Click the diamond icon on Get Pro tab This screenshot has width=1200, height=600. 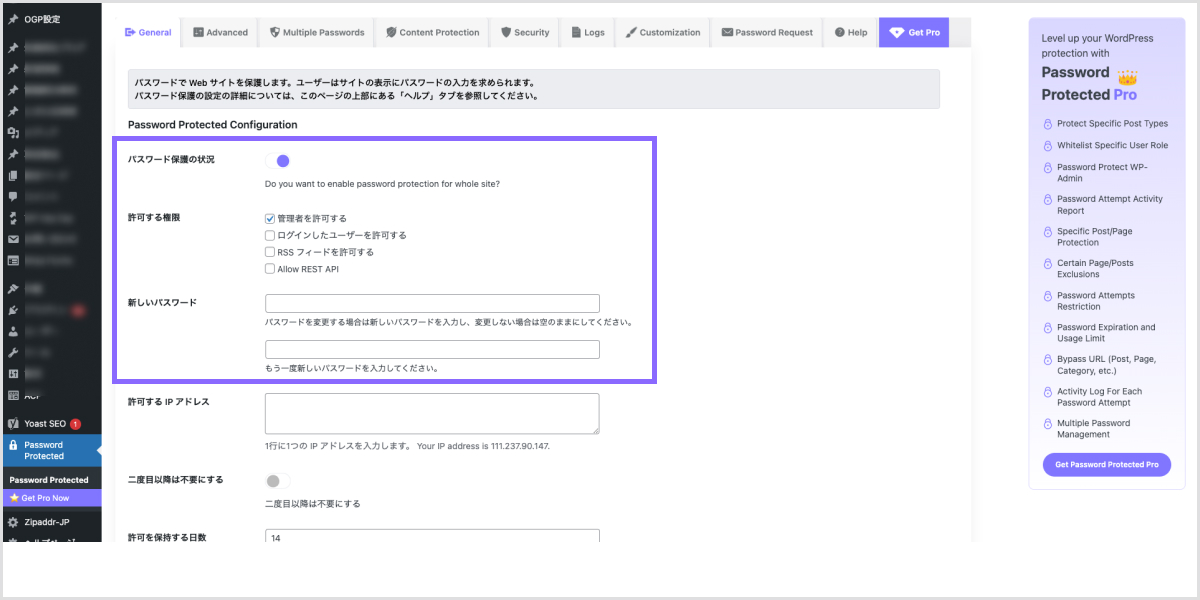[895, 32]
